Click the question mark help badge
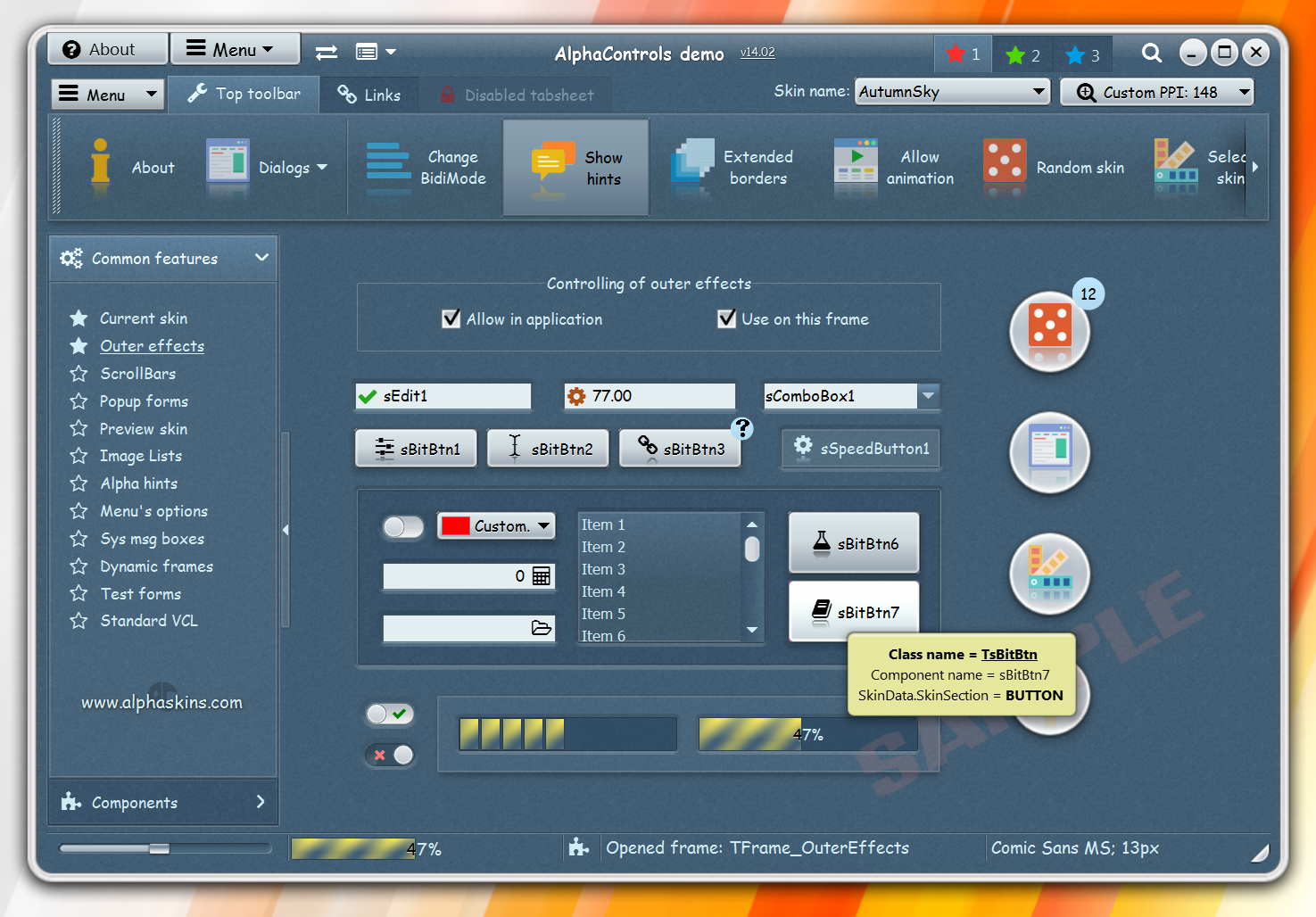Screen dimensions: 1316x917 pyautogui.click(x=742, y=428)
